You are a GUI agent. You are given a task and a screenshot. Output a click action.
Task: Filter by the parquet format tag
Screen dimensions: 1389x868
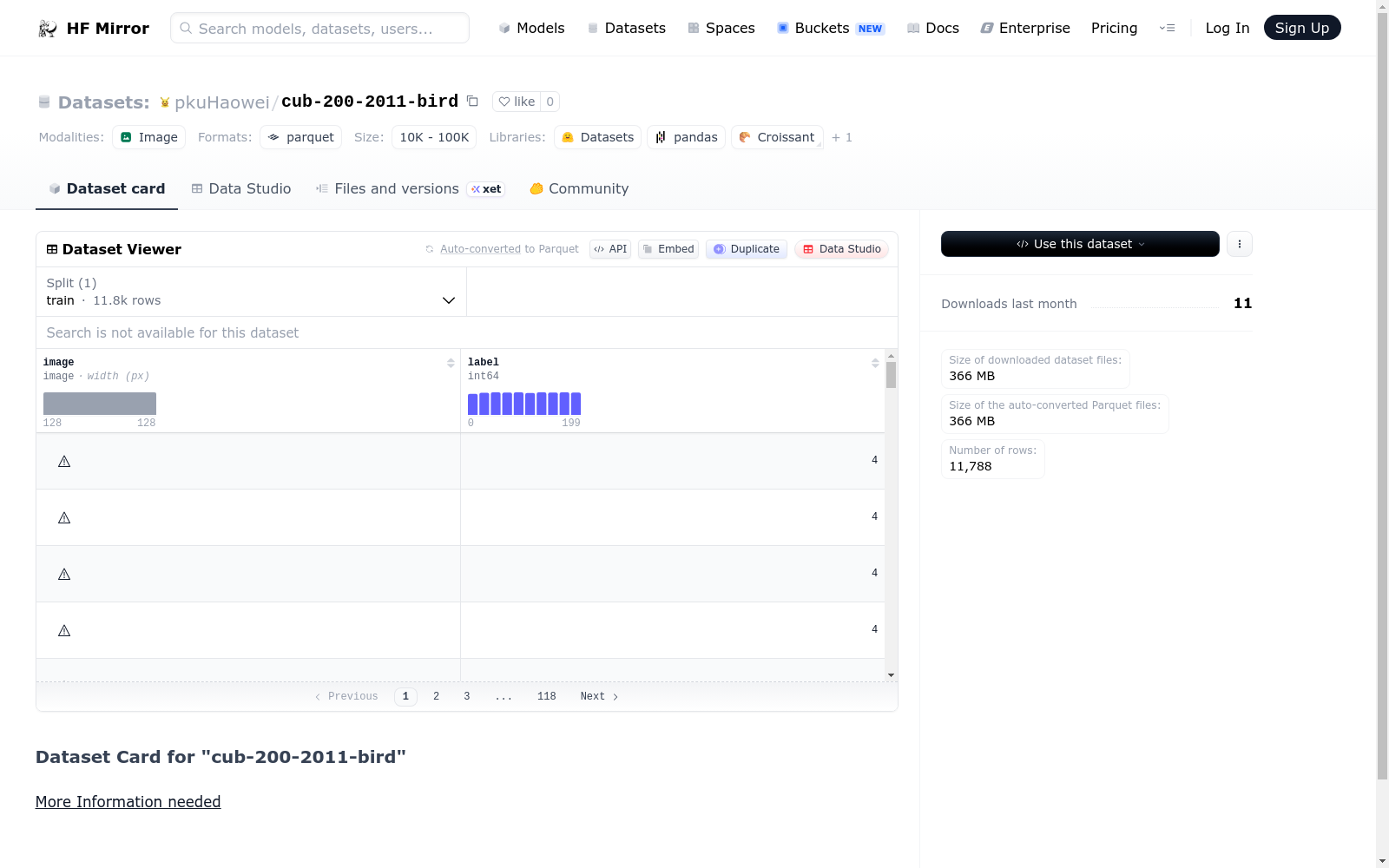pos(300,137)
